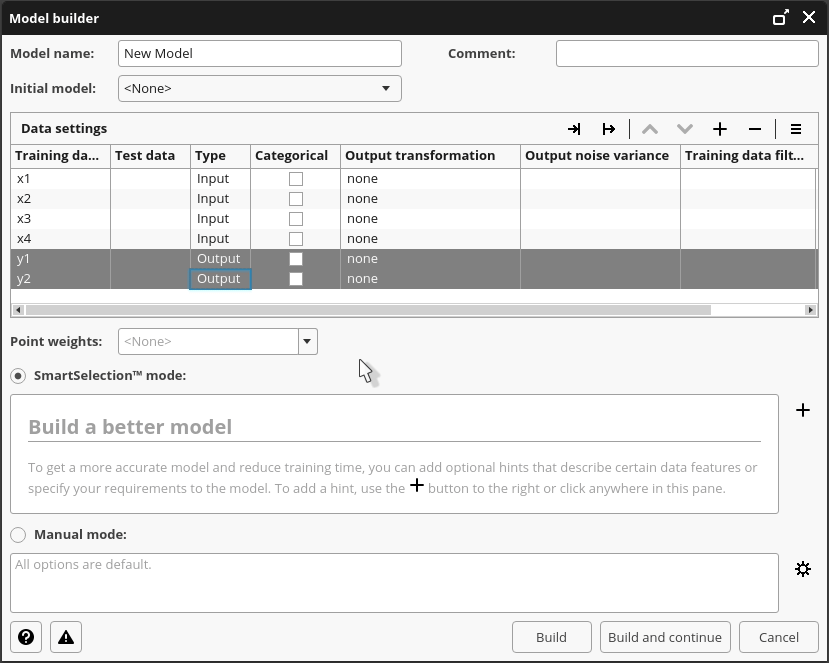Toggle Categorical checkbox for x3
The image size is (829, 663).
pyautogui.click(x=296, y=219)
